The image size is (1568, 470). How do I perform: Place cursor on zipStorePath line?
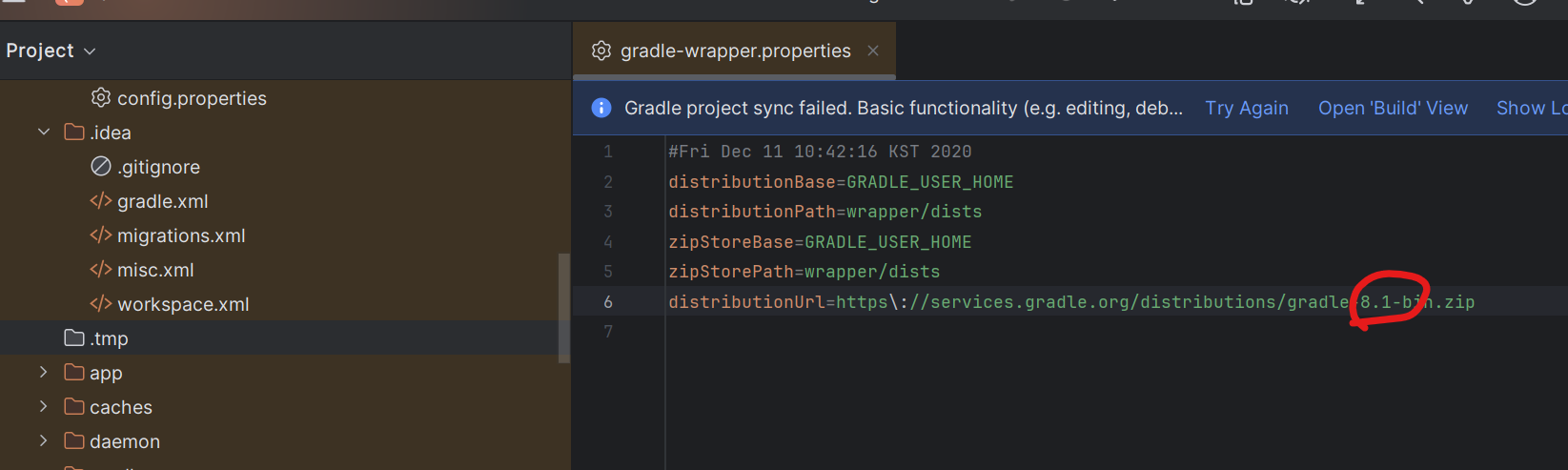coord(804,272)
